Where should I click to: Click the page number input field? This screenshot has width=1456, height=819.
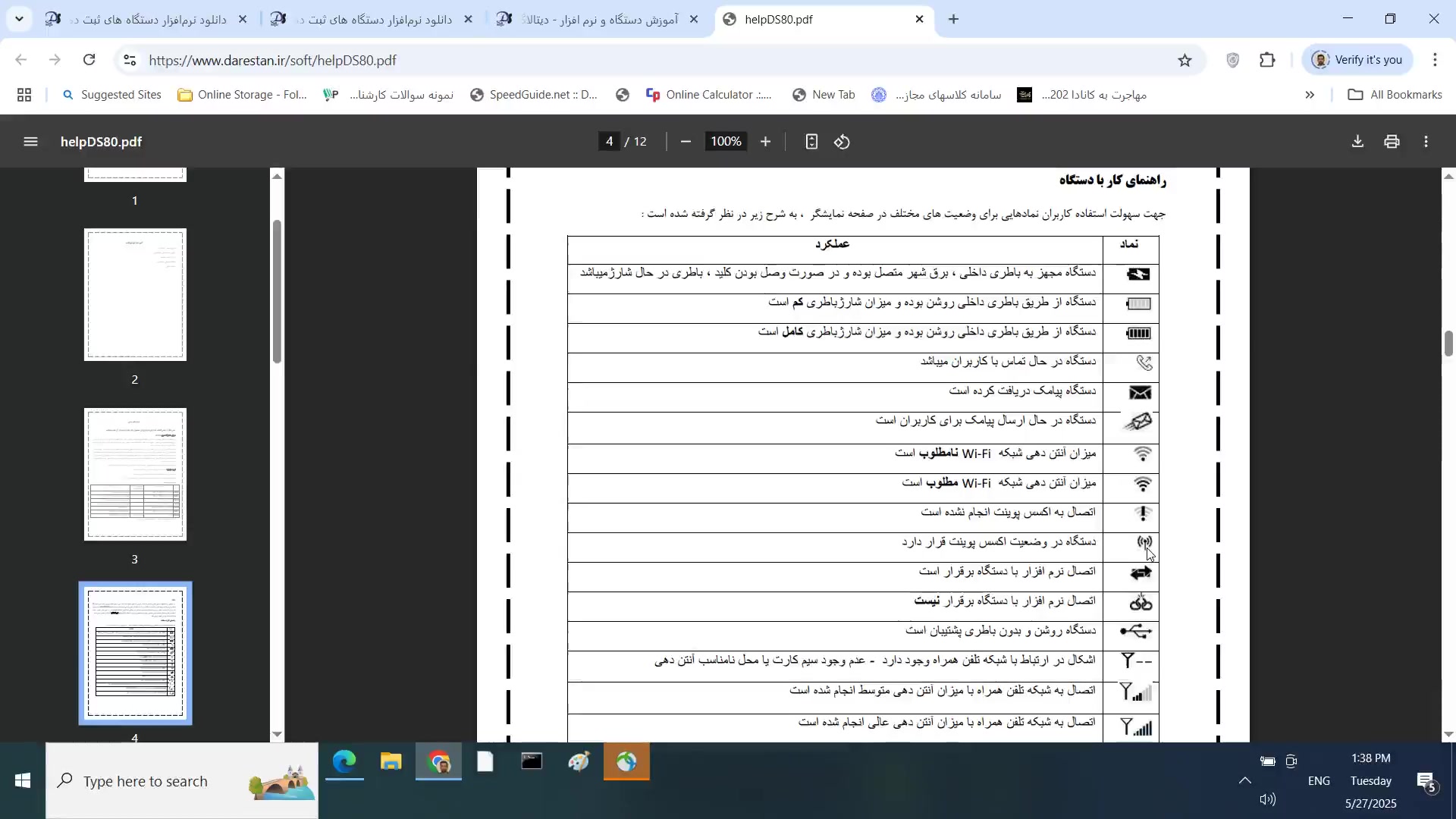609,142
